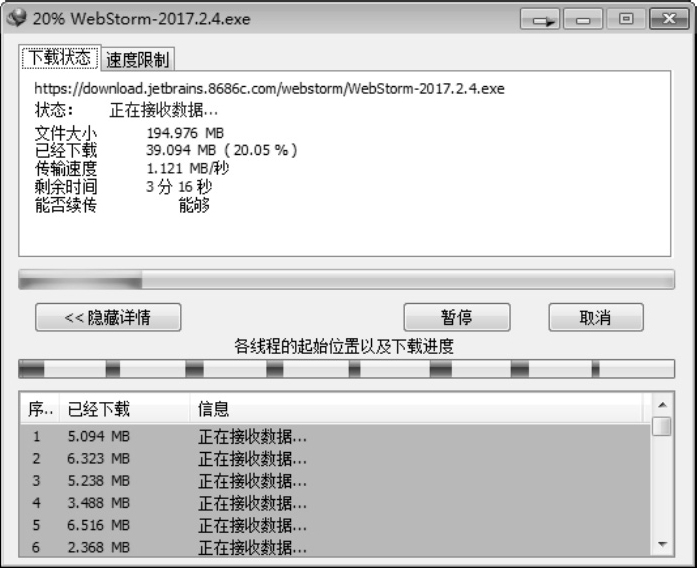
Task: Minimize the download dialog window
Action: coord(582,19)
